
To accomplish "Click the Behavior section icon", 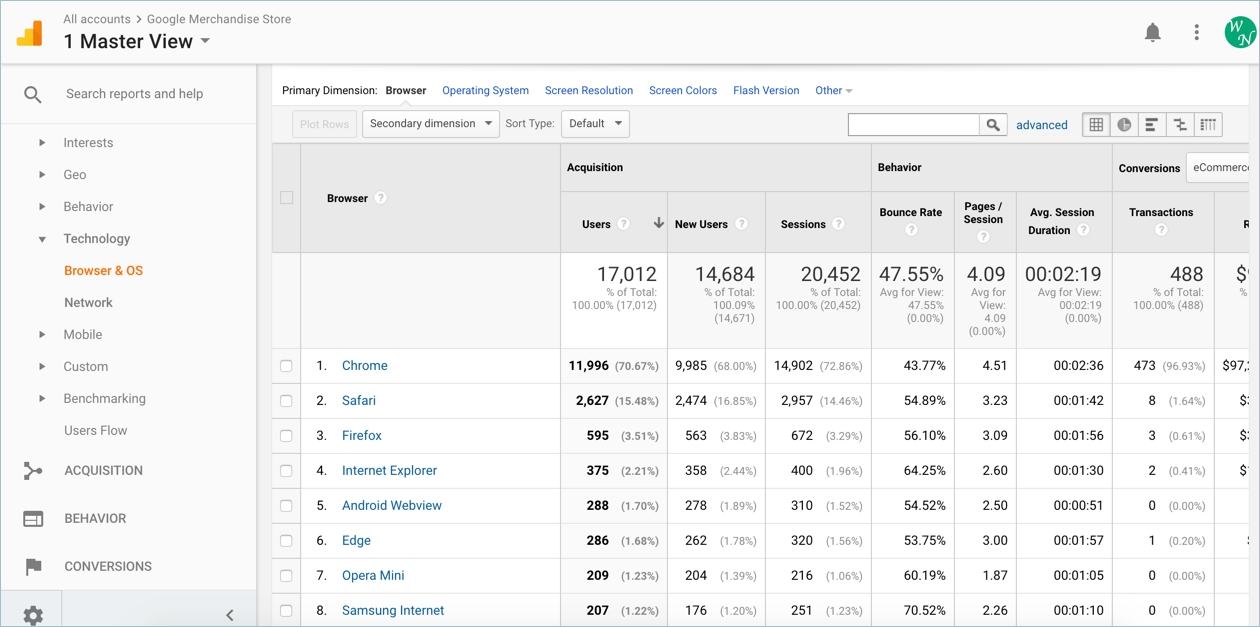I will (x=33, y=519).
